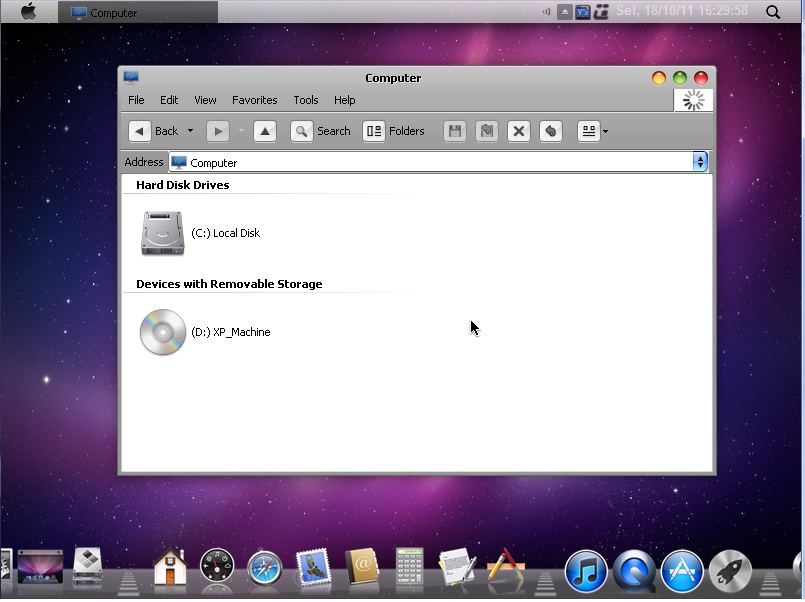Screen dimensions: 805x602
Task: Select the (D:) XP_Machine disc icon
Action: [x=163, y=332]
